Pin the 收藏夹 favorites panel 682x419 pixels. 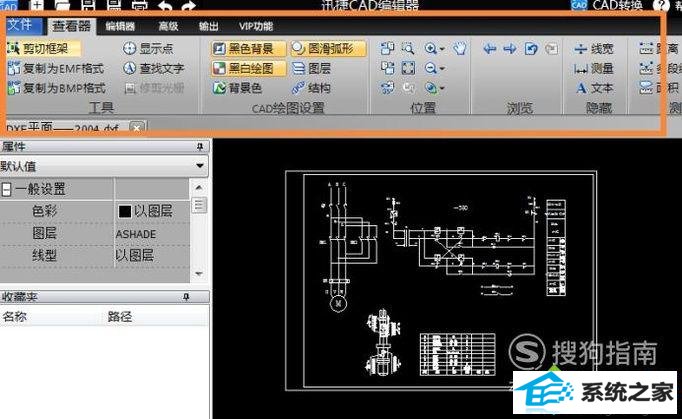click(x=186, y=297)
